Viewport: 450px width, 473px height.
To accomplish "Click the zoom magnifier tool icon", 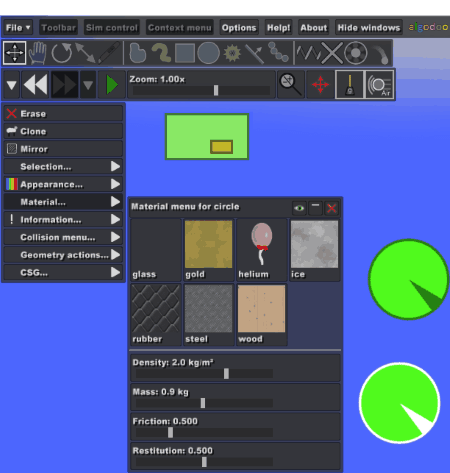I will tap(291, 84).
